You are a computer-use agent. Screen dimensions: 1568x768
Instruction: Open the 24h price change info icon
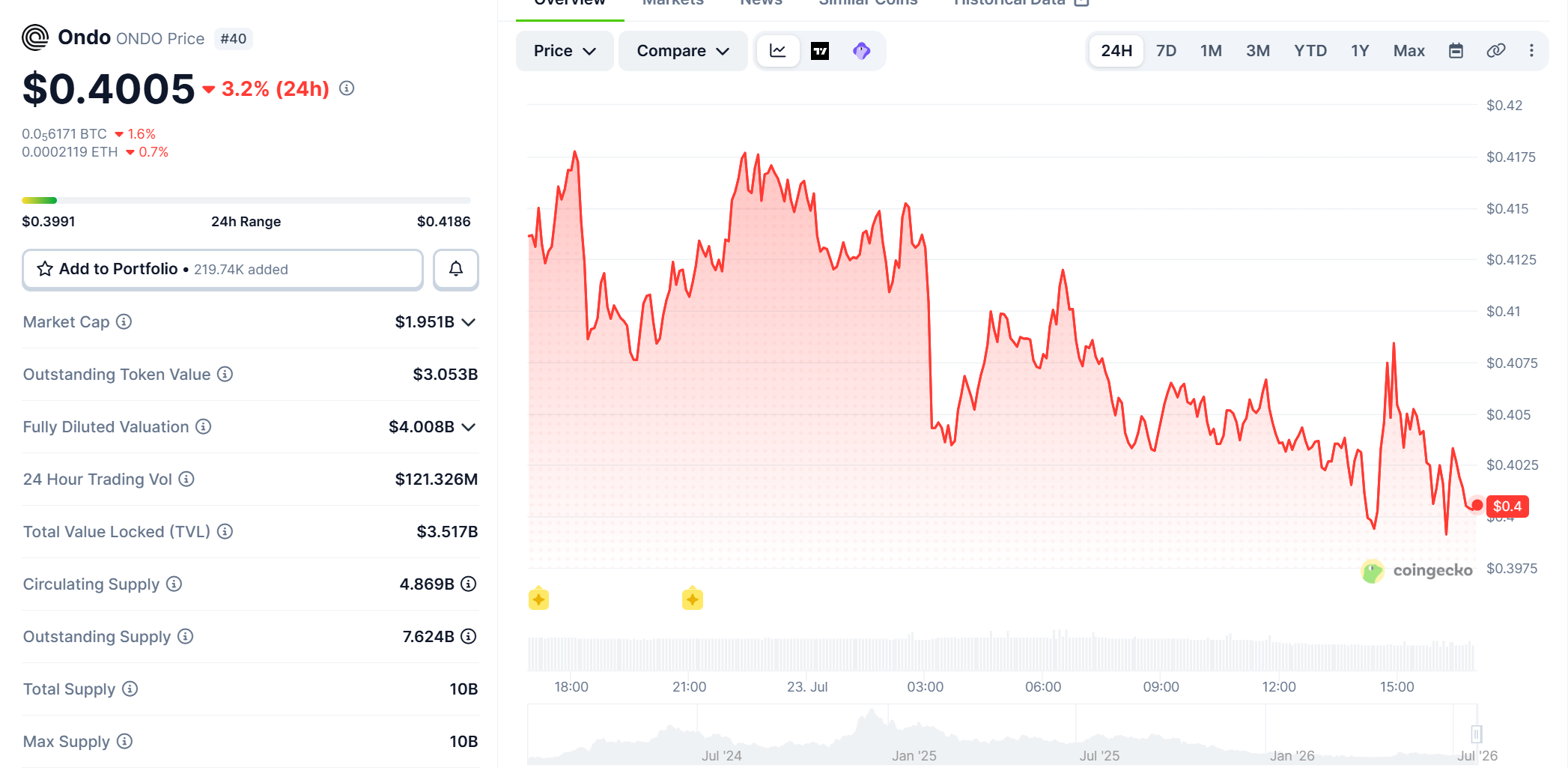[x=347, y=88]
